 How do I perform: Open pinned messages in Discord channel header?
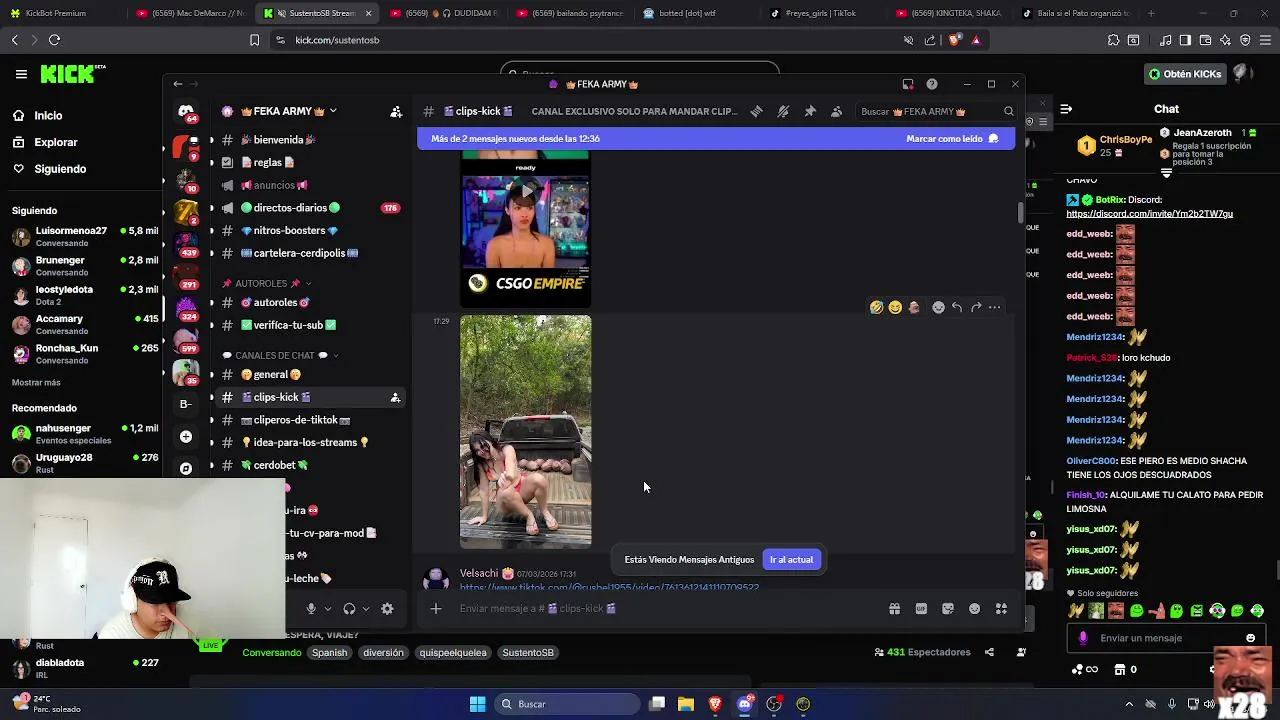coord(810,111)
